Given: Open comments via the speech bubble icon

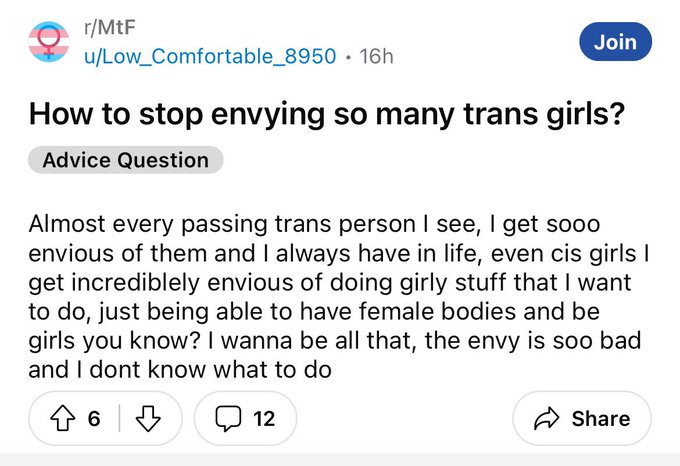Looking at the screenshot, I should pos(228,418).
